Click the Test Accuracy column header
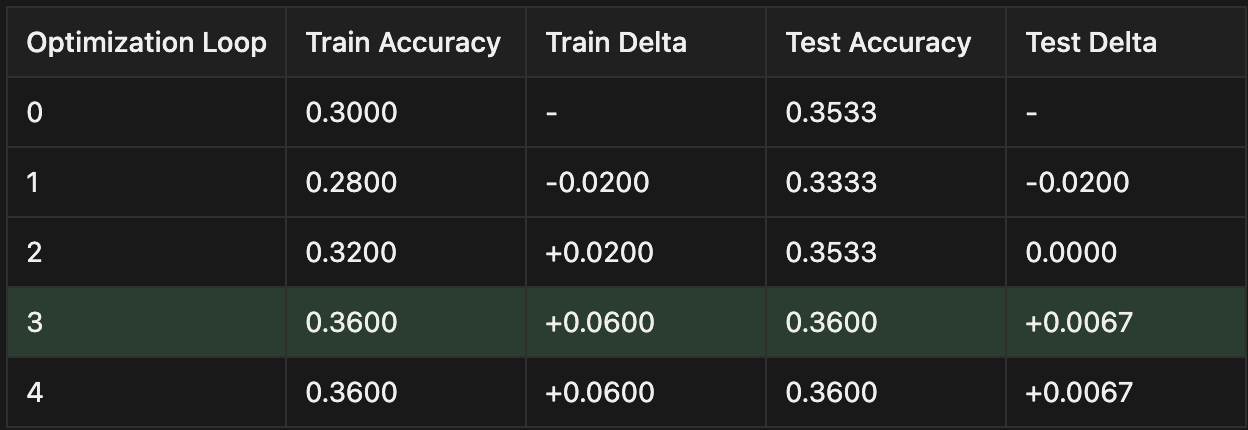Screen dimensions: 1248x430 (878, 43)
